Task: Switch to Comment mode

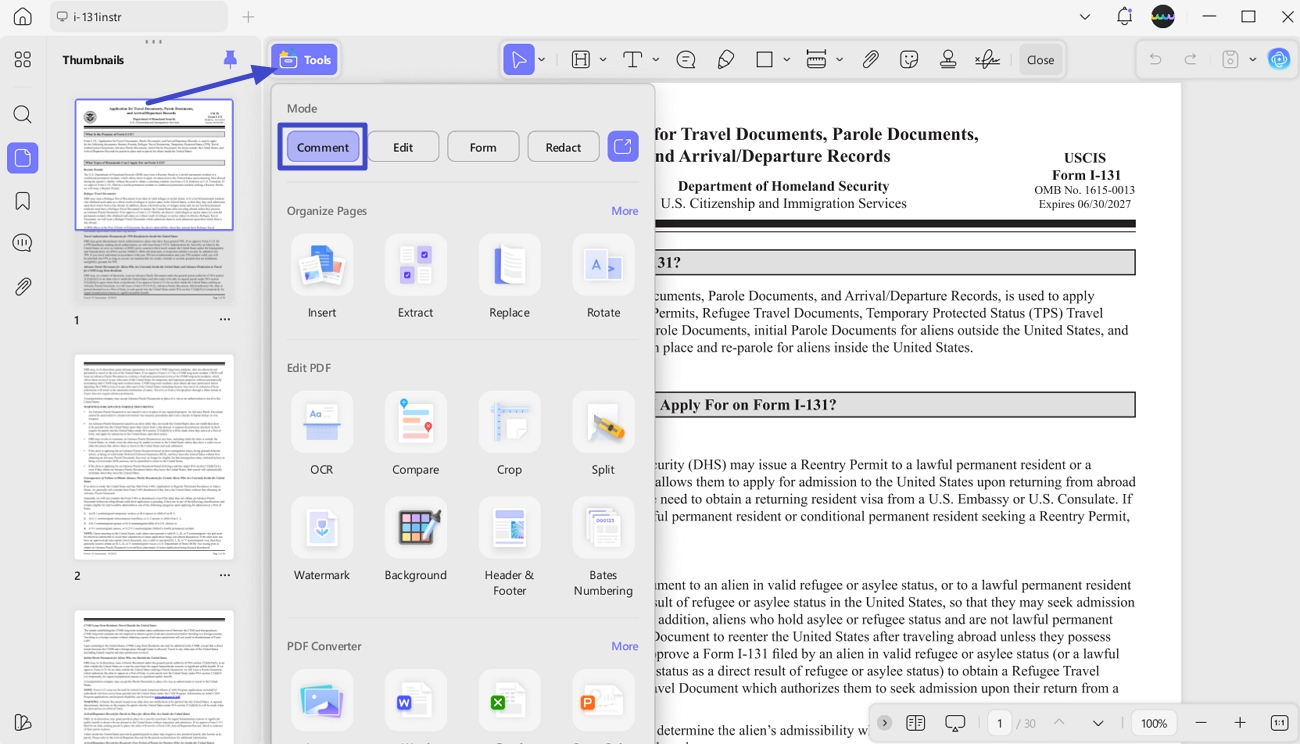Action: (322, 147)
